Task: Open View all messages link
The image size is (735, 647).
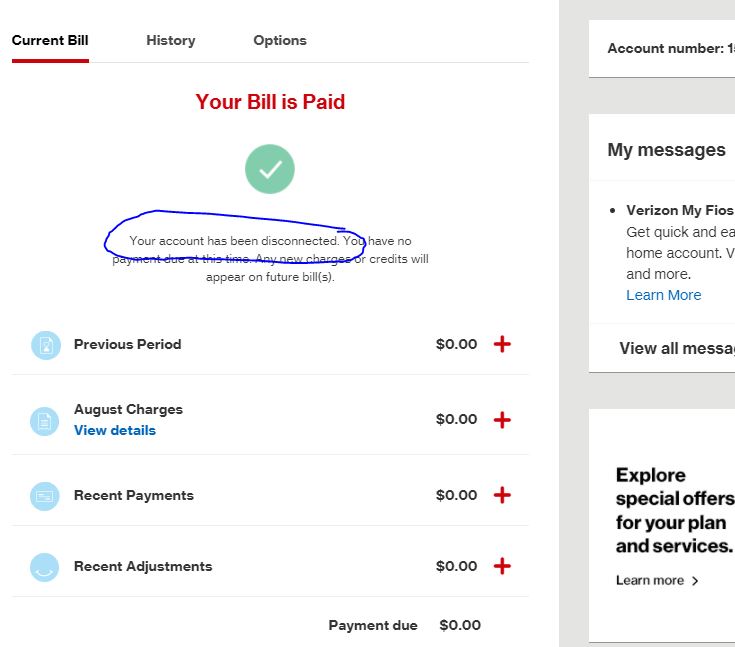Action: pos(676,348)
